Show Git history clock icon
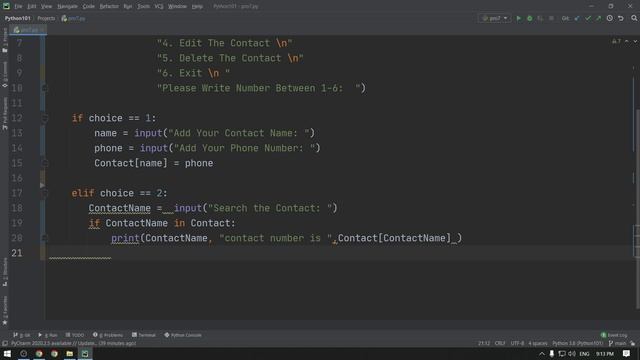640x360 pixels. (609, 18)
